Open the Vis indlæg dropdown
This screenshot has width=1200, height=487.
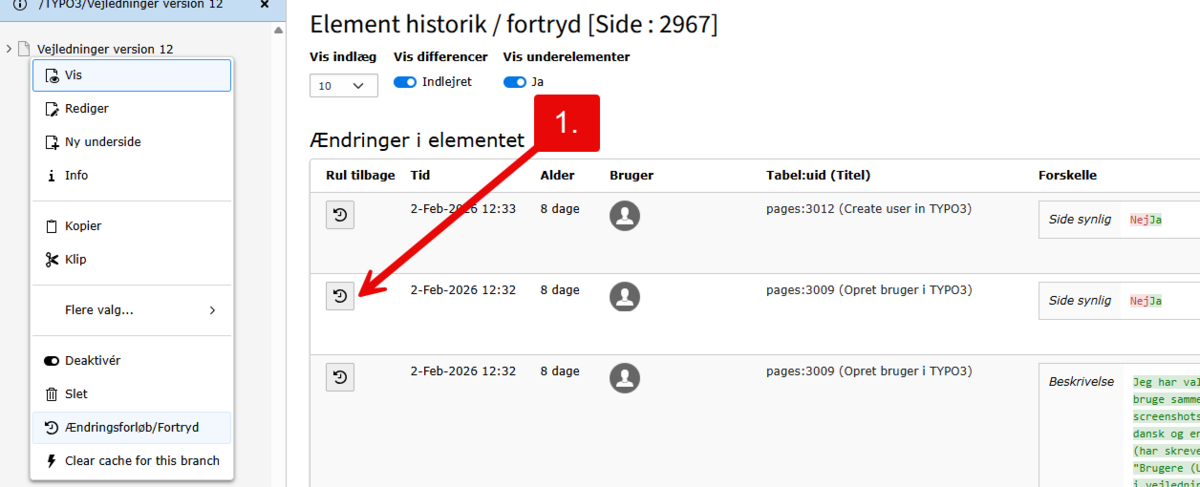coord(344,86)
